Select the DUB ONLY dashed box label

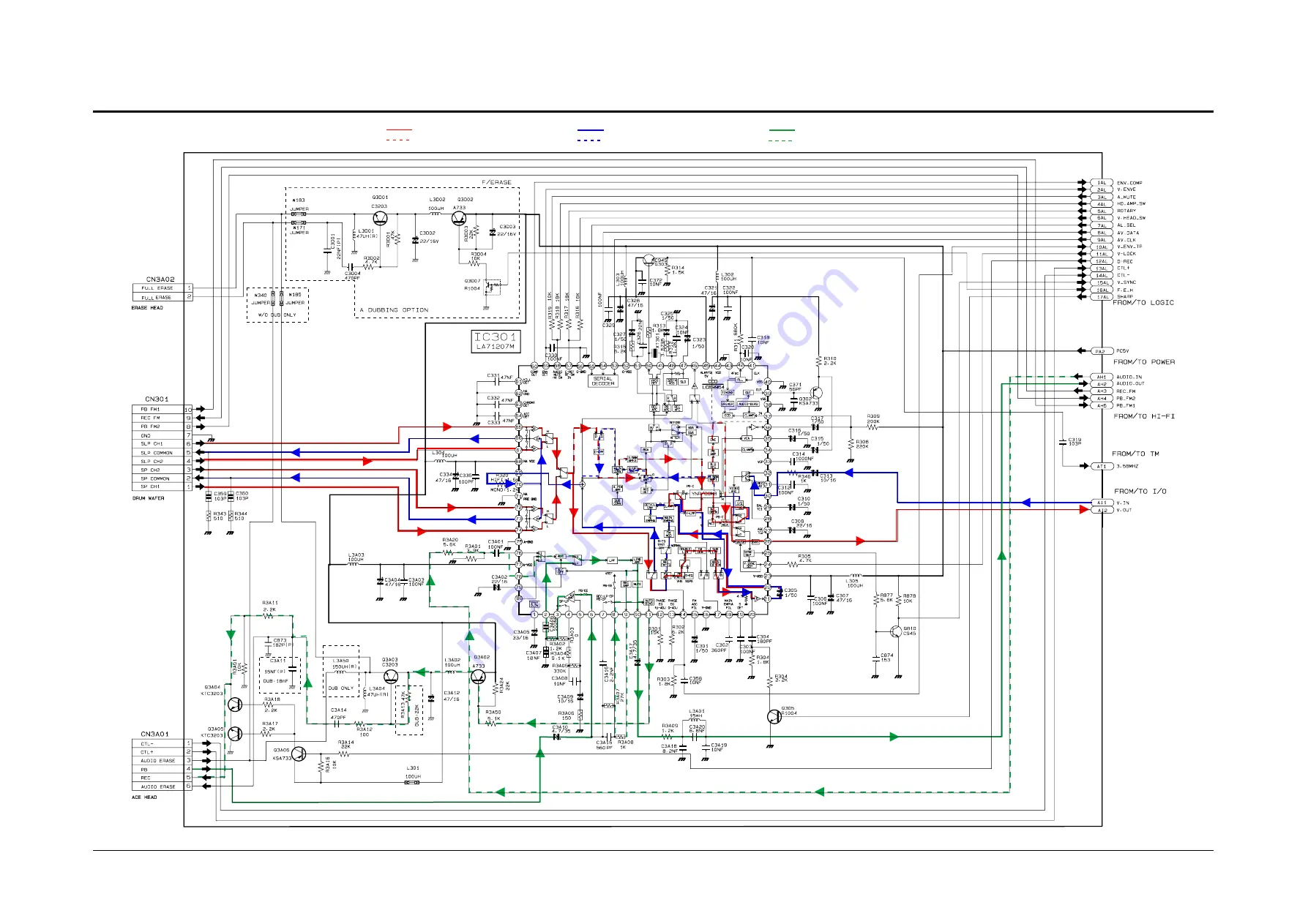click(340, 688)
